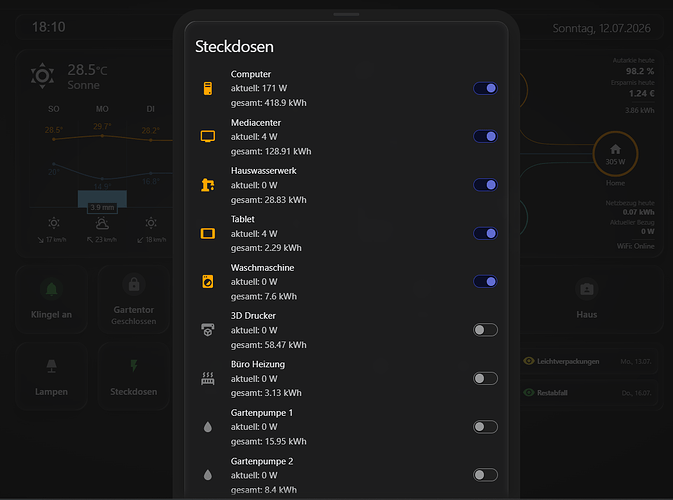Disable the Hauswasserwerk socket switch
This screenshot has height=500, width=673.
click(485, 185)
